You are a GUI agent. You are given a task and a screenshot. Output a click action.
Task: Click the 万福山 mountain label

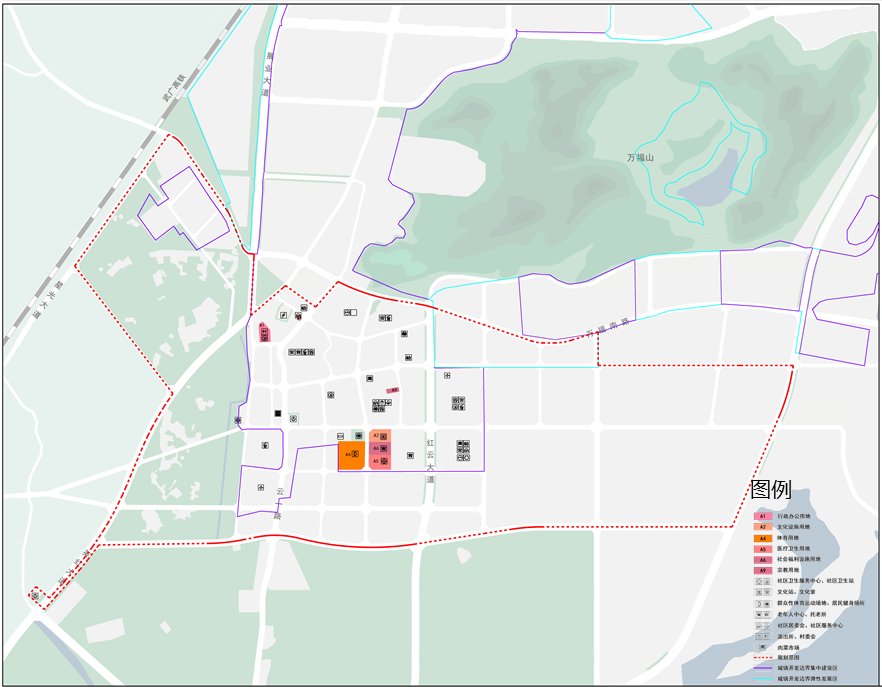[640, 158]
